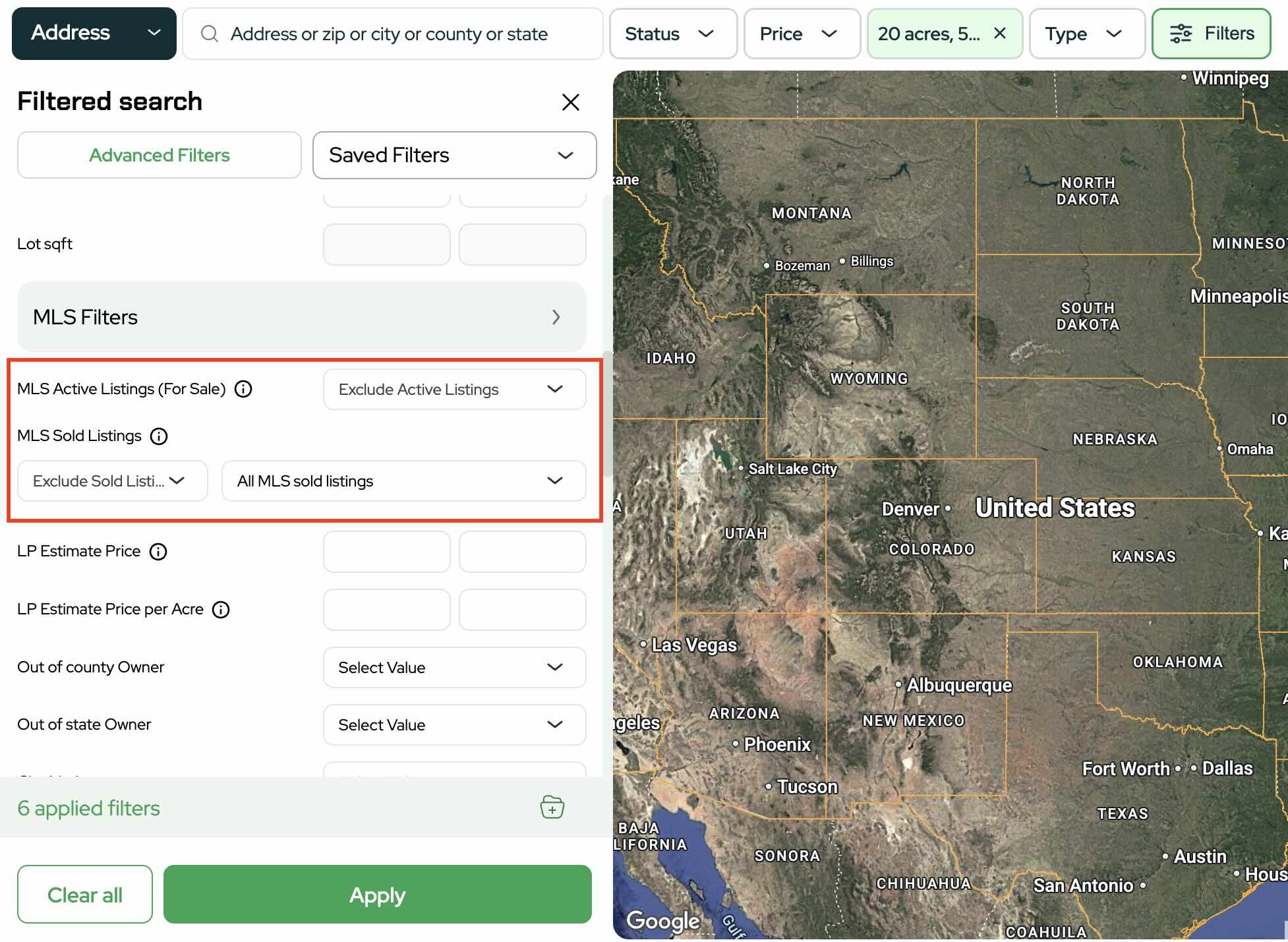Open the Price filter menu
Image resolution: width=1288 pixels, height=942 pixels.
click(802, 34)
